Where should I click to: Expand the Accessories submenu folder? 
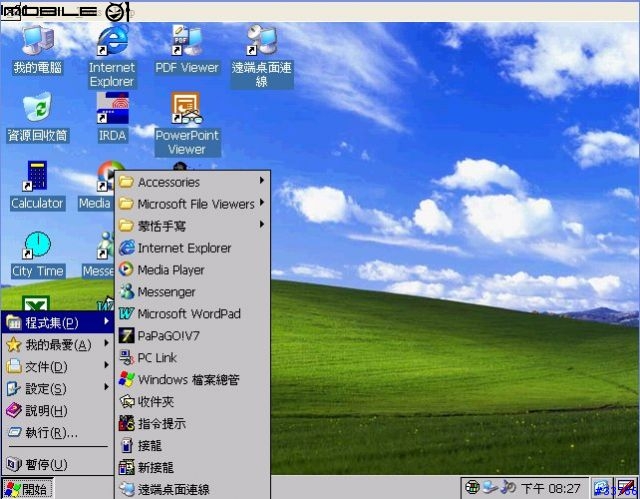pyautogui.click(x=192, y=182)
